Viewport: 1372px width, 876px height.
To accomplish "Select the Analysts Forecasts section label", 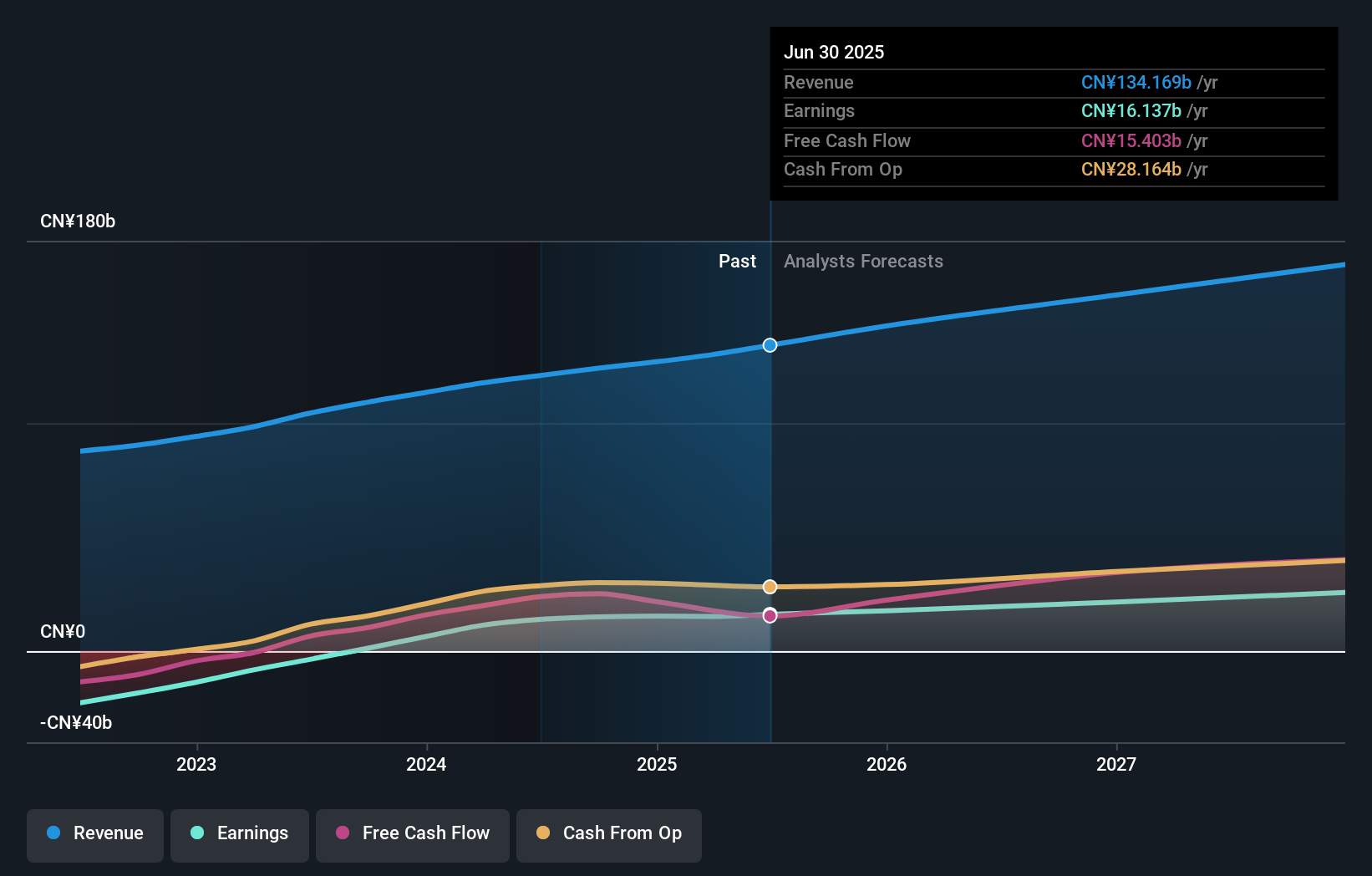I will pos(863,261).
